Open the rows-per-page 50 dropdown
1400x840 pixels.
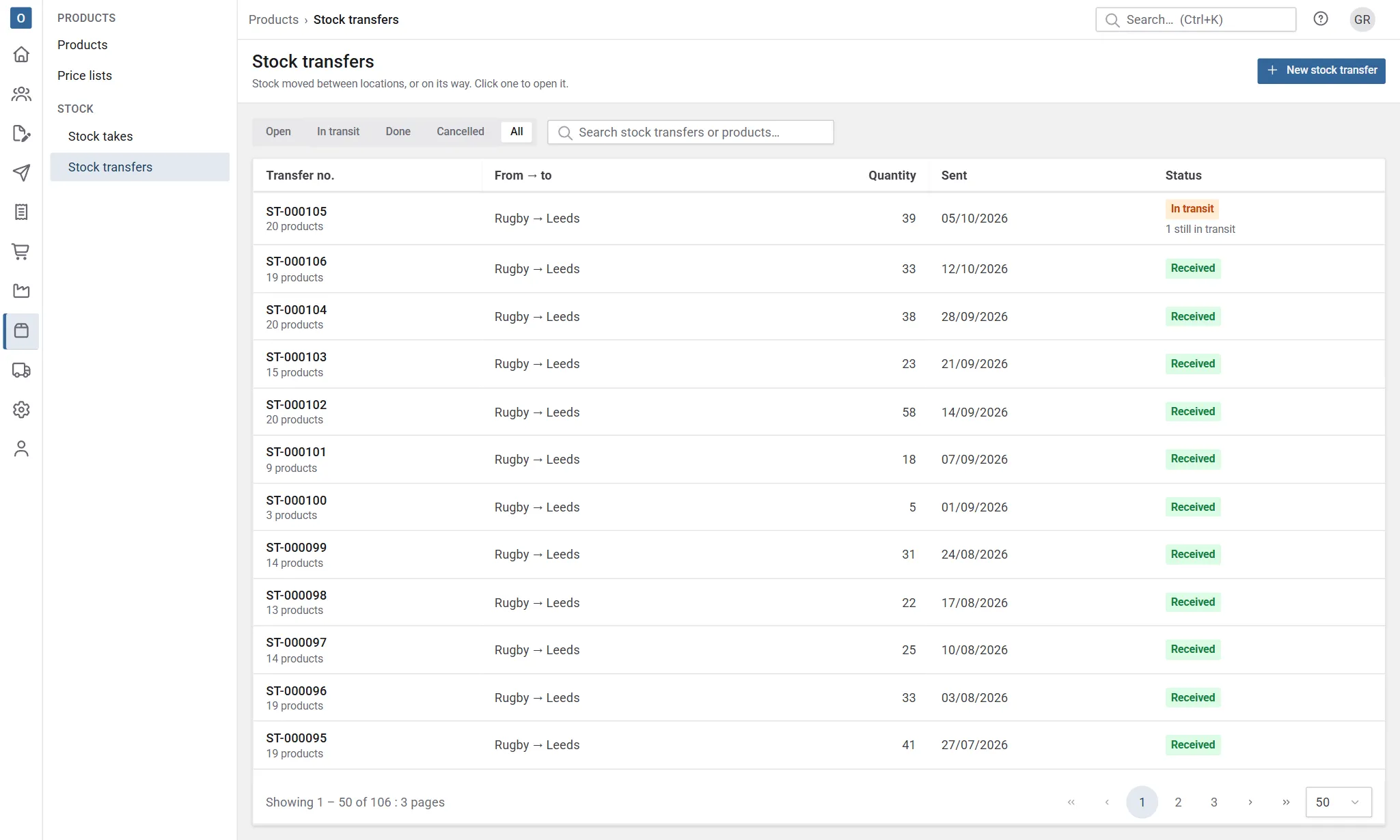click(1339, 802)
